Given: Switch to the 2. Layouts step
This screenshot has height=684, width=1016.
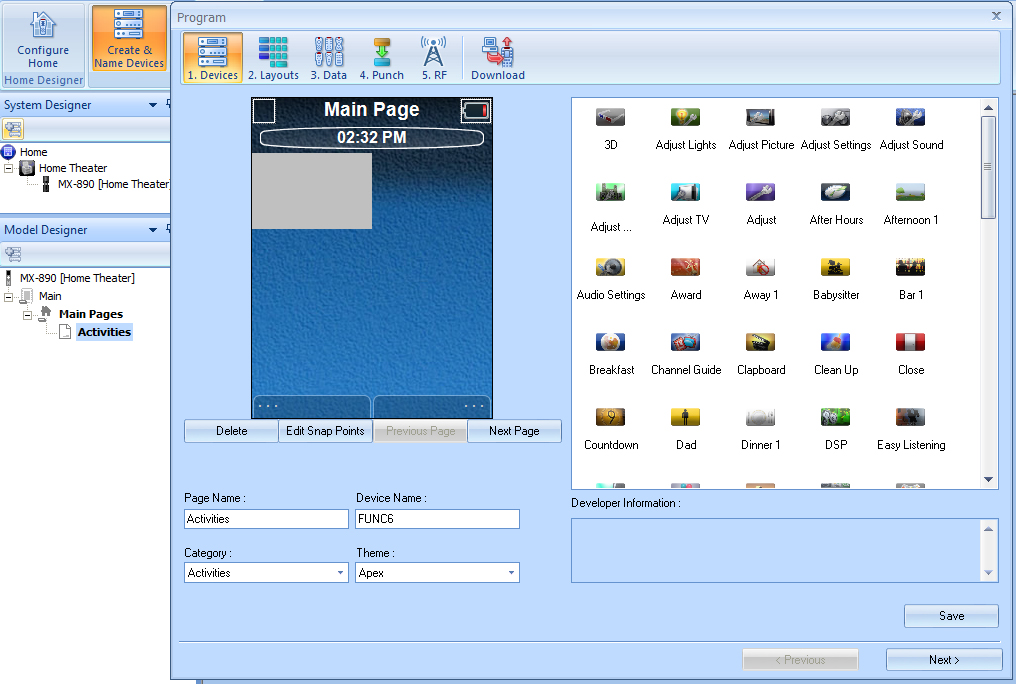Looking at the screenshot, I should coord(273,58).
